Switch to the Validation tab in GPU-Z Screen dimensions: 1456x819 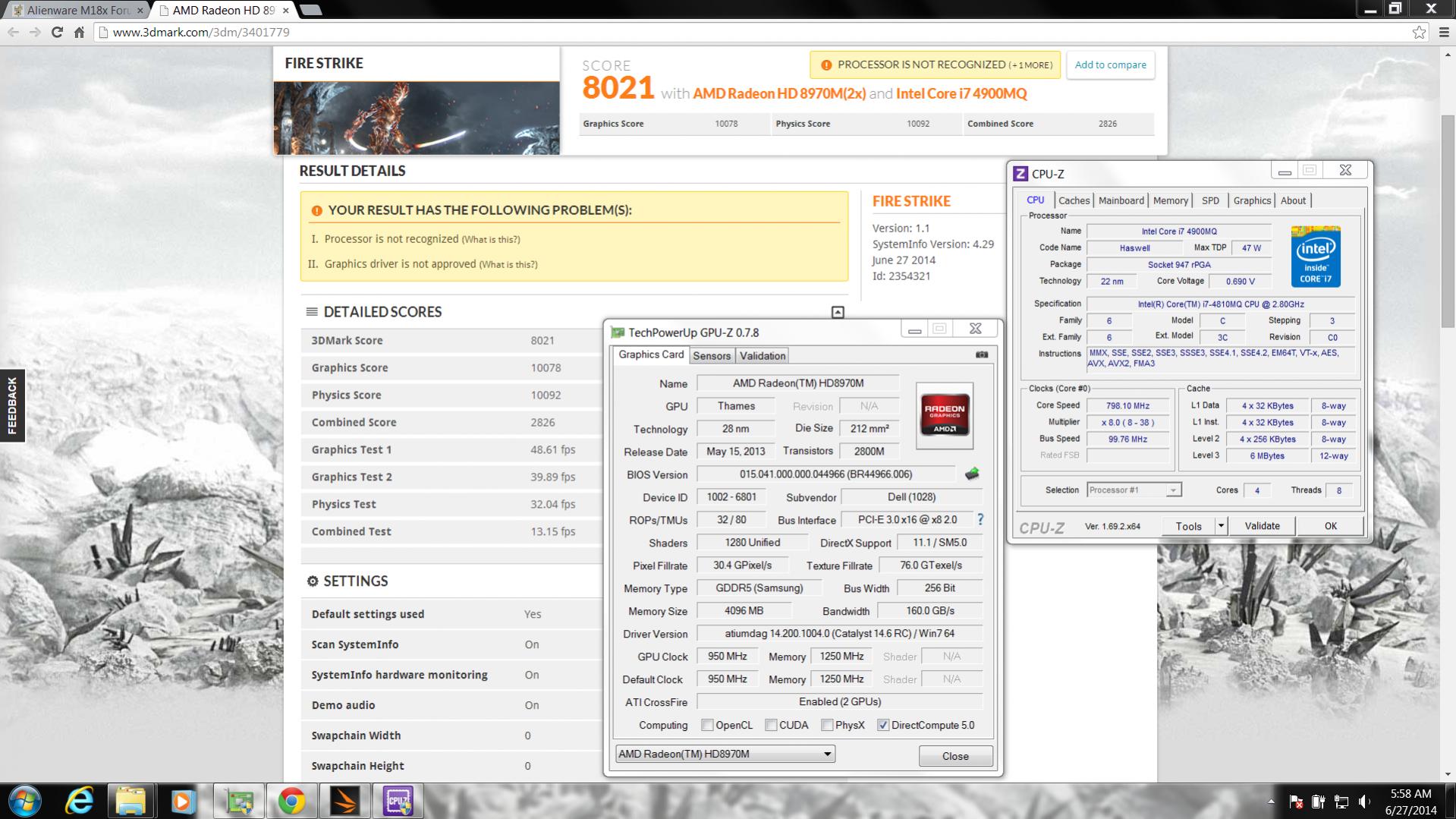click(763, 356)
